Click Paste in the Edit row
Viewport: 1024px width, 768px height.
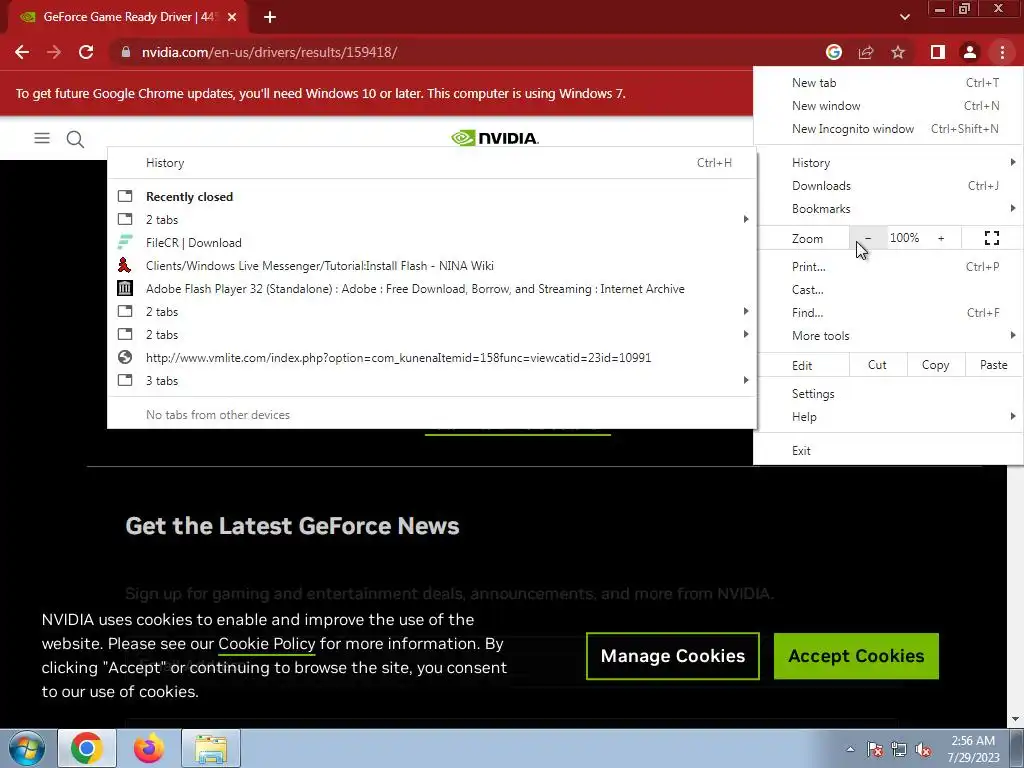click(x=993, y=365)
